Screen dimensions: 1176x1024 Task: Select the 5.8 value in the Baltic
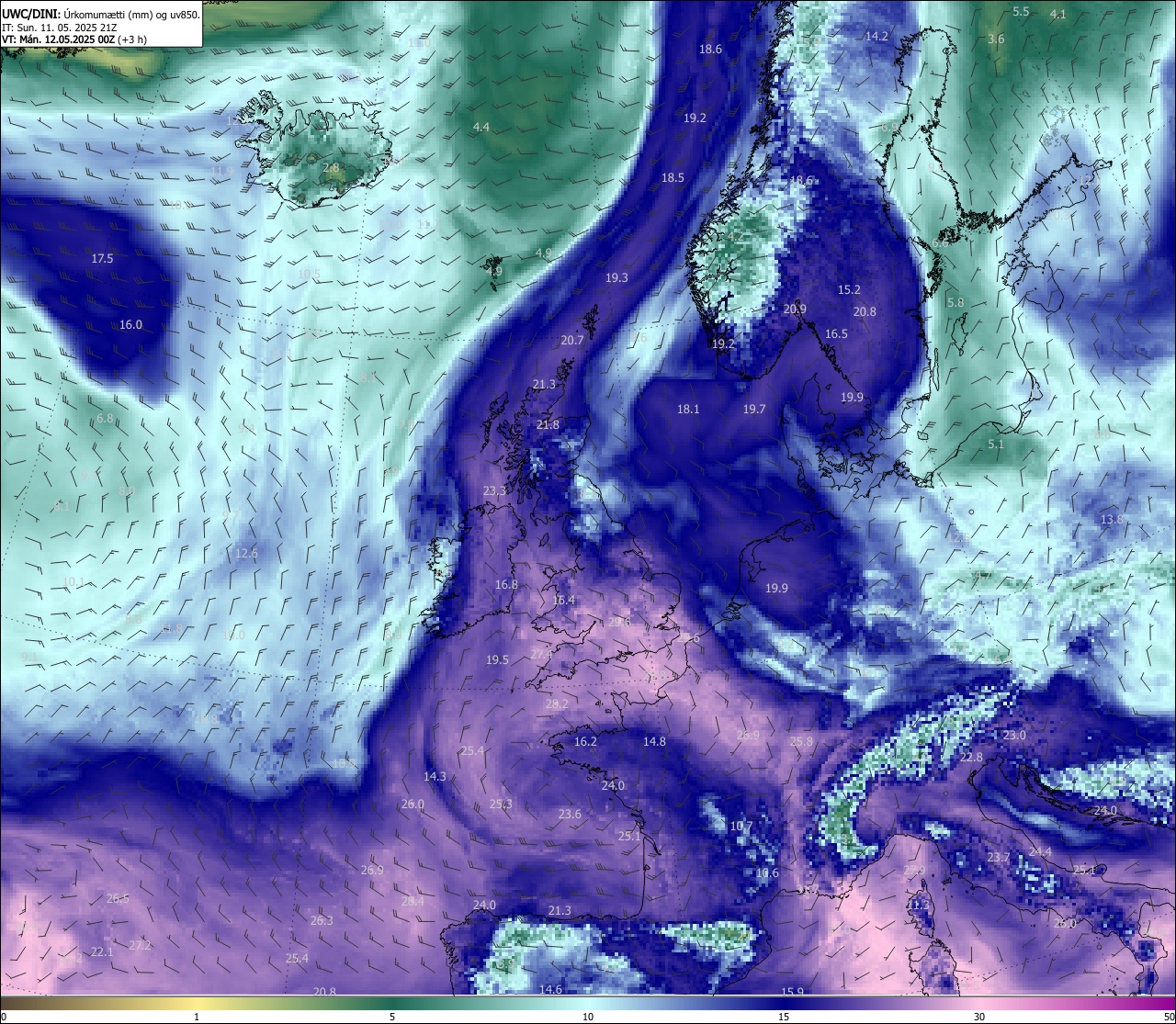(x=955, y=303)
